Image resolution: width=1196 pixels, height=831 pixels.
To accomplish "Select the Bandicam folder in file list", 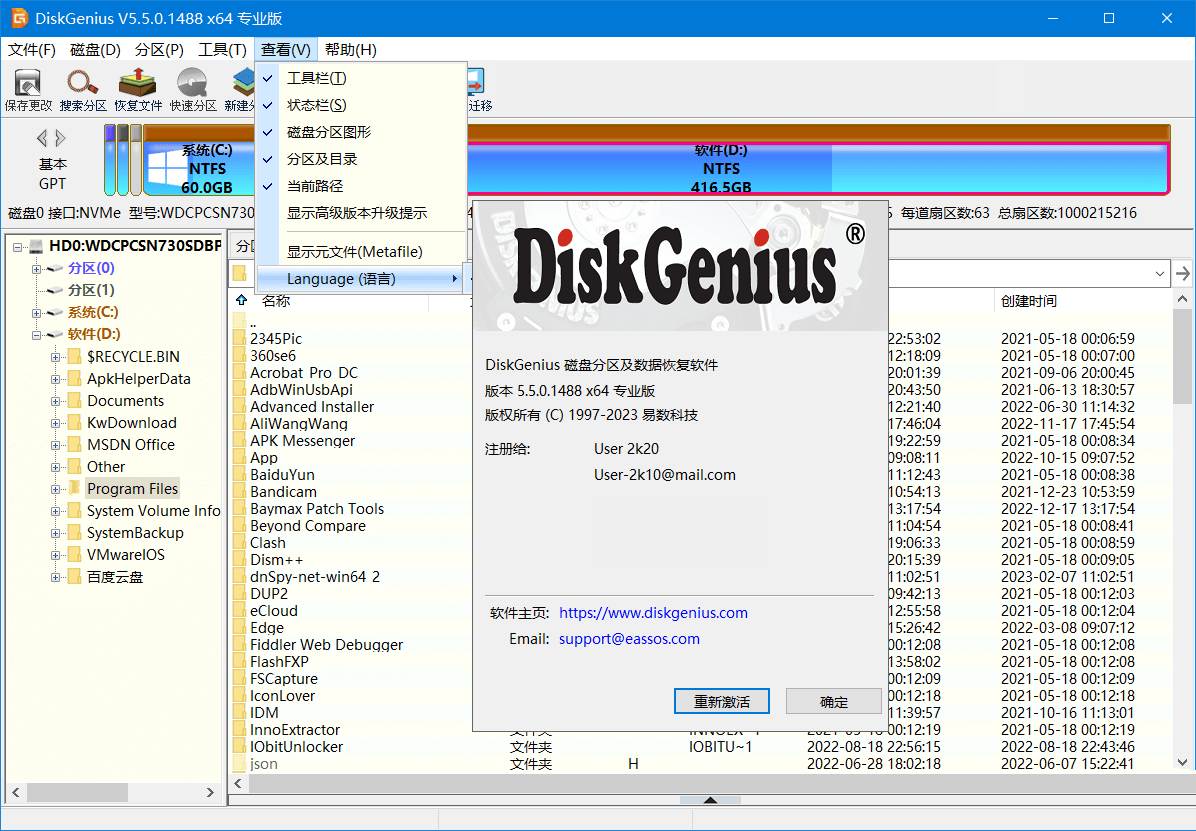I will coord(283,492).
